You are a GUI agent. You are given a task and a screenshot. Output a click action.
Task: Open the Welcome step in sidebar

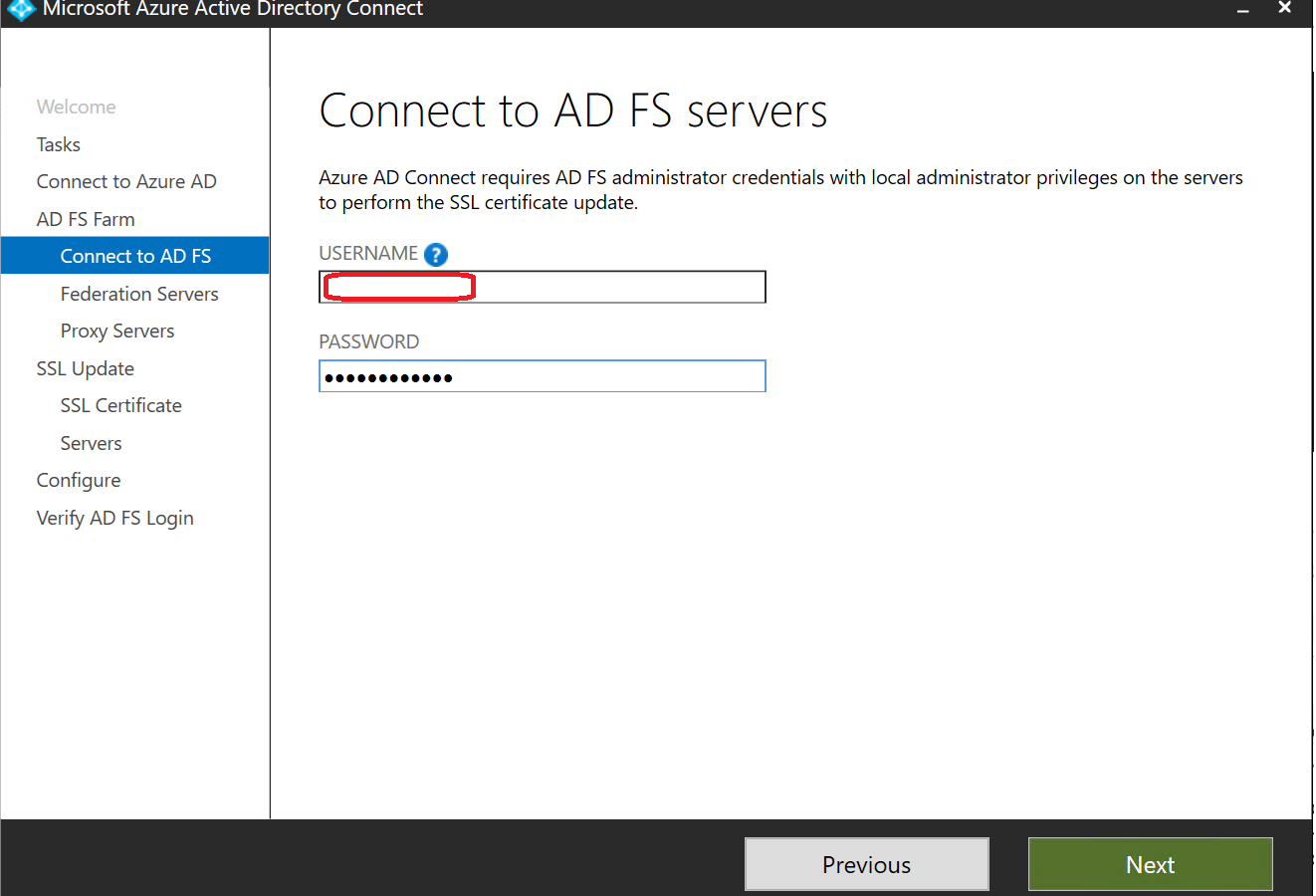[77, 107]
